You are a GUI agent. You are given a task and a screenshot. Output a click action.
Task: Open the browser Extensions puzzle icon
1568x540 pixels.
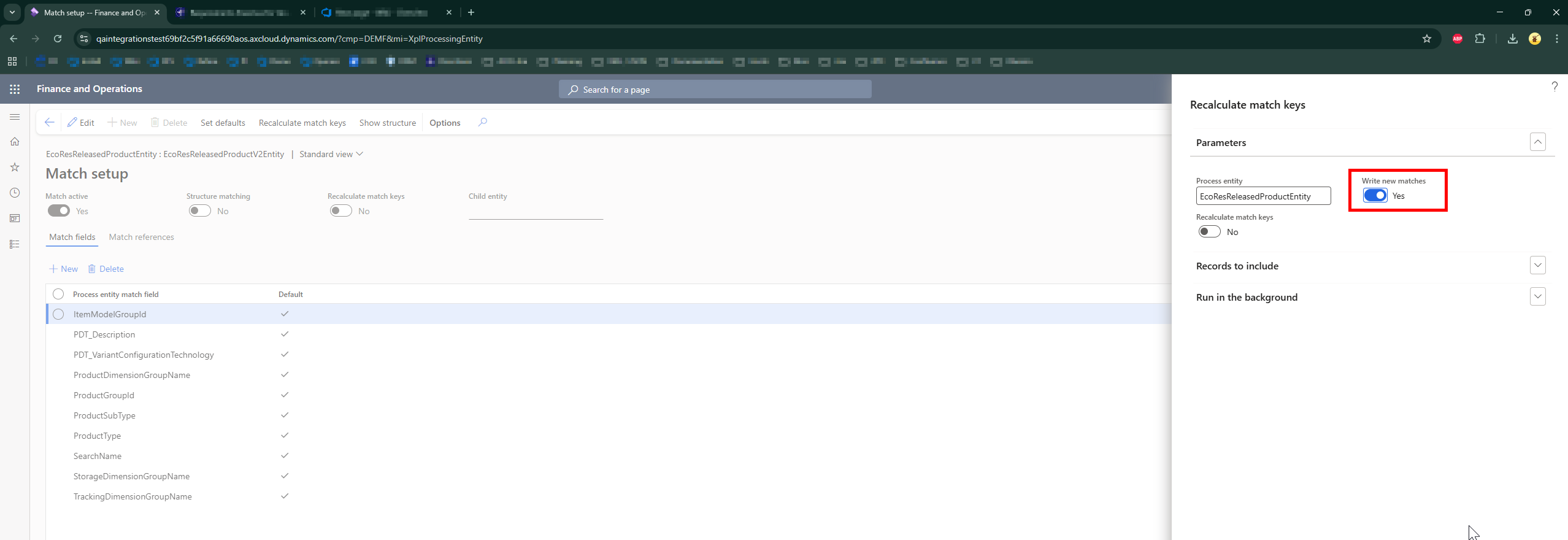[1480, 39]
